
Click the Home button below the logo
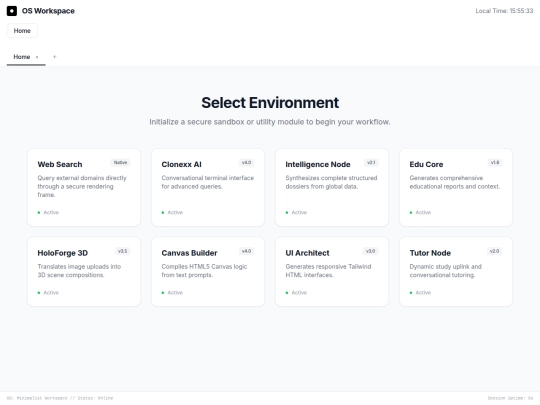pos(22,31)
